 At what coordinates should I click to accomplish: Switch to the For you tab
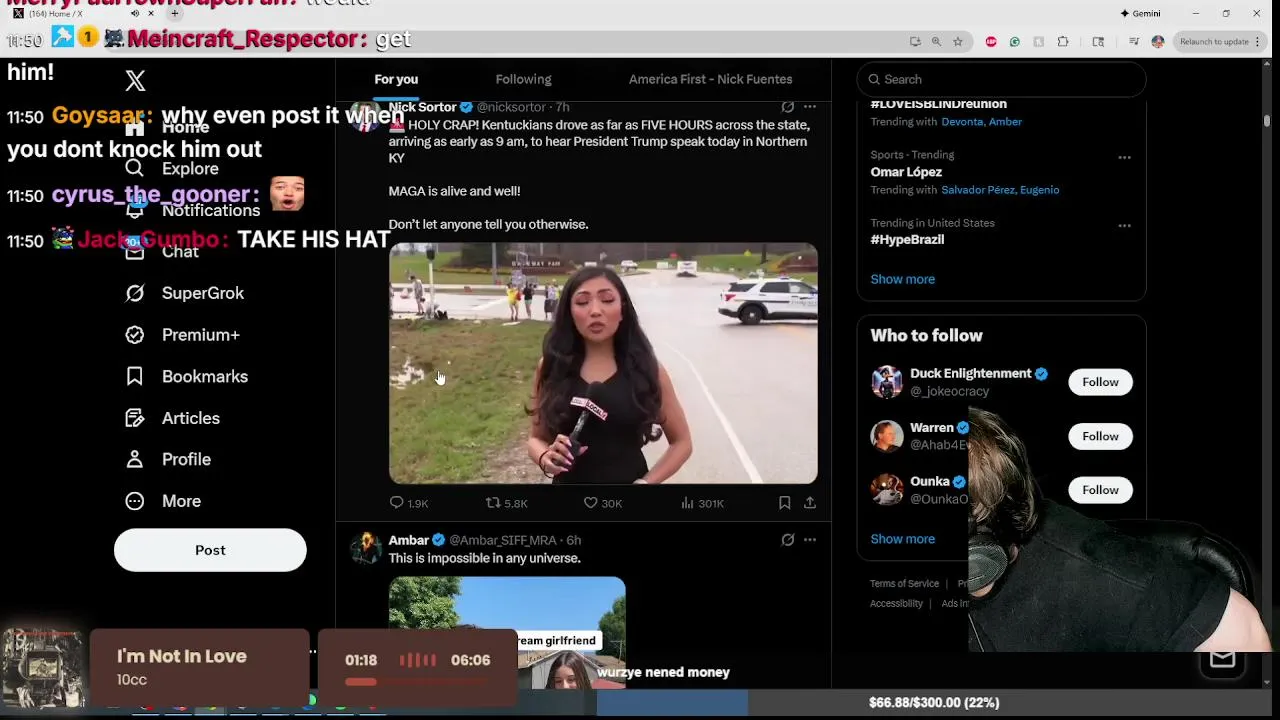tap(396, 79)
